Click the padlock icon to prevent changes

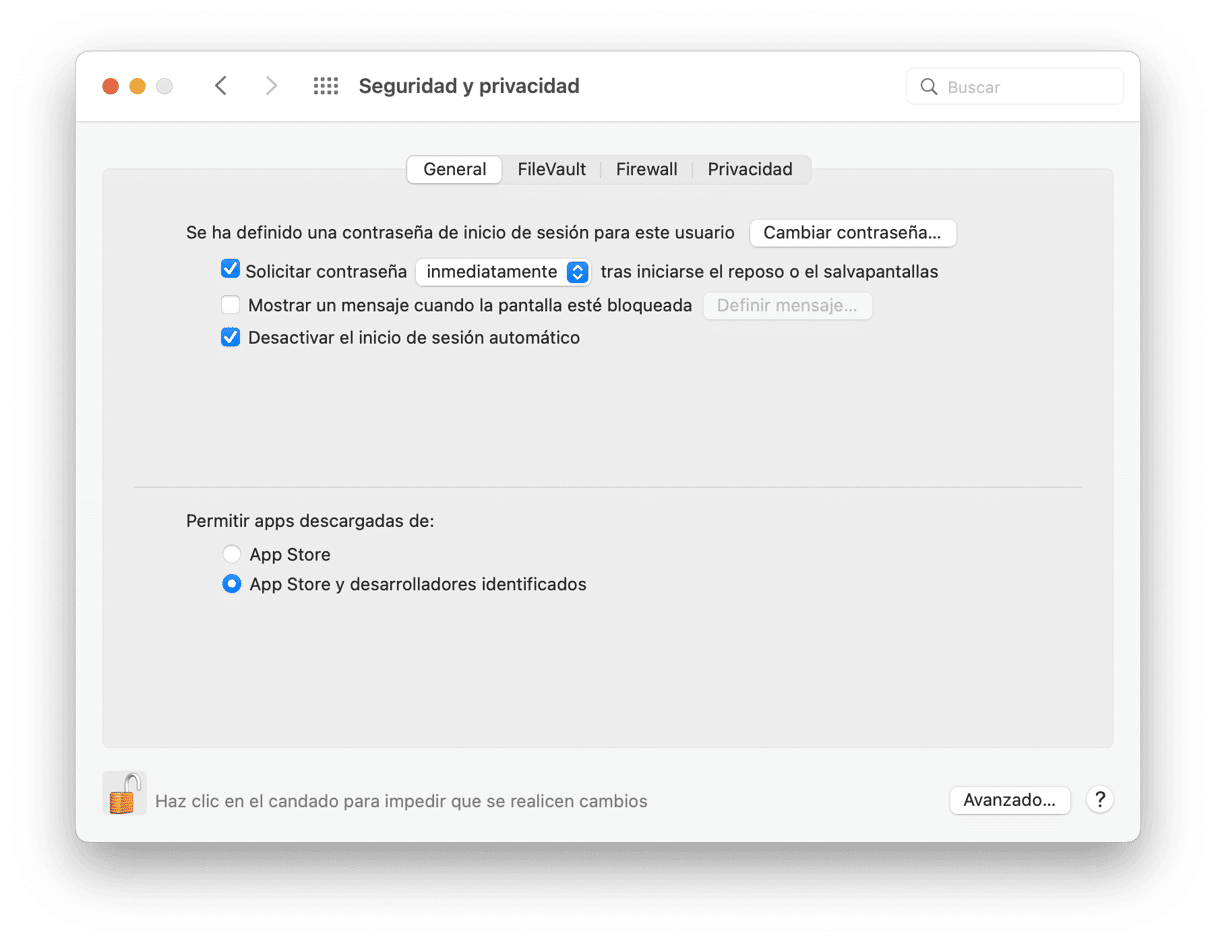point(125,793)
